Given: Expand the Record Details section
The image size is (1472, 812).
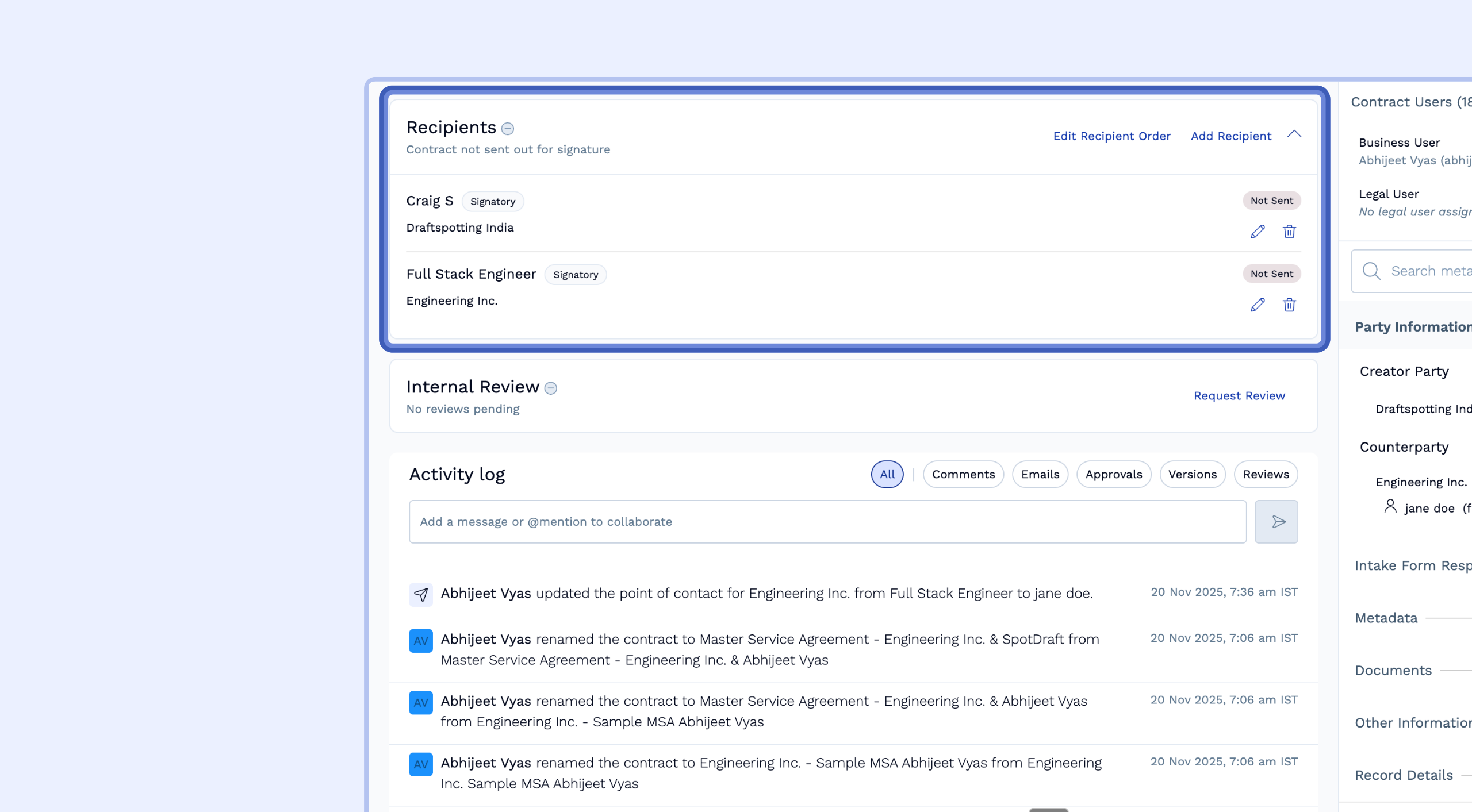Looking at the screenshot, I should [1404, 775].
